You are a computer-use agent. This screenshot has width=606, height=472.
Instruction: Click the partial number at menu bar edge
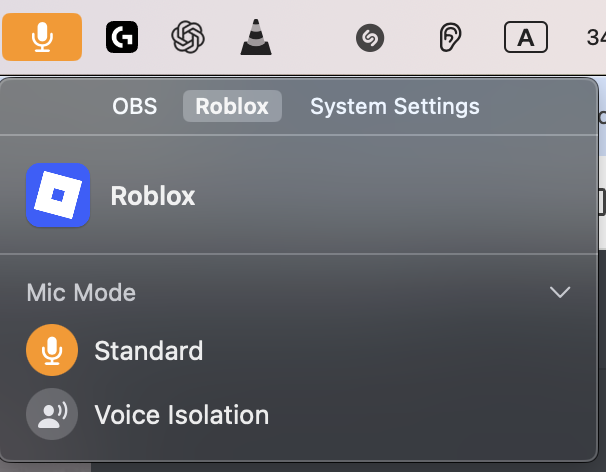(596, 37)
